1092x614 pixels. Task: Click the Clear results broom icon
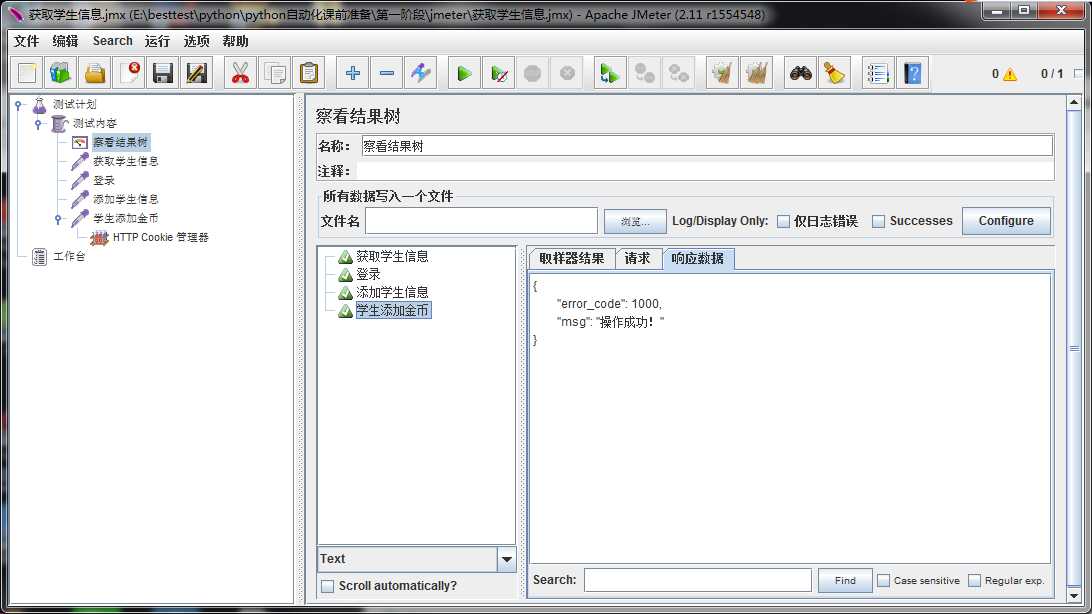pyautogui.click(x=722, y=73)
